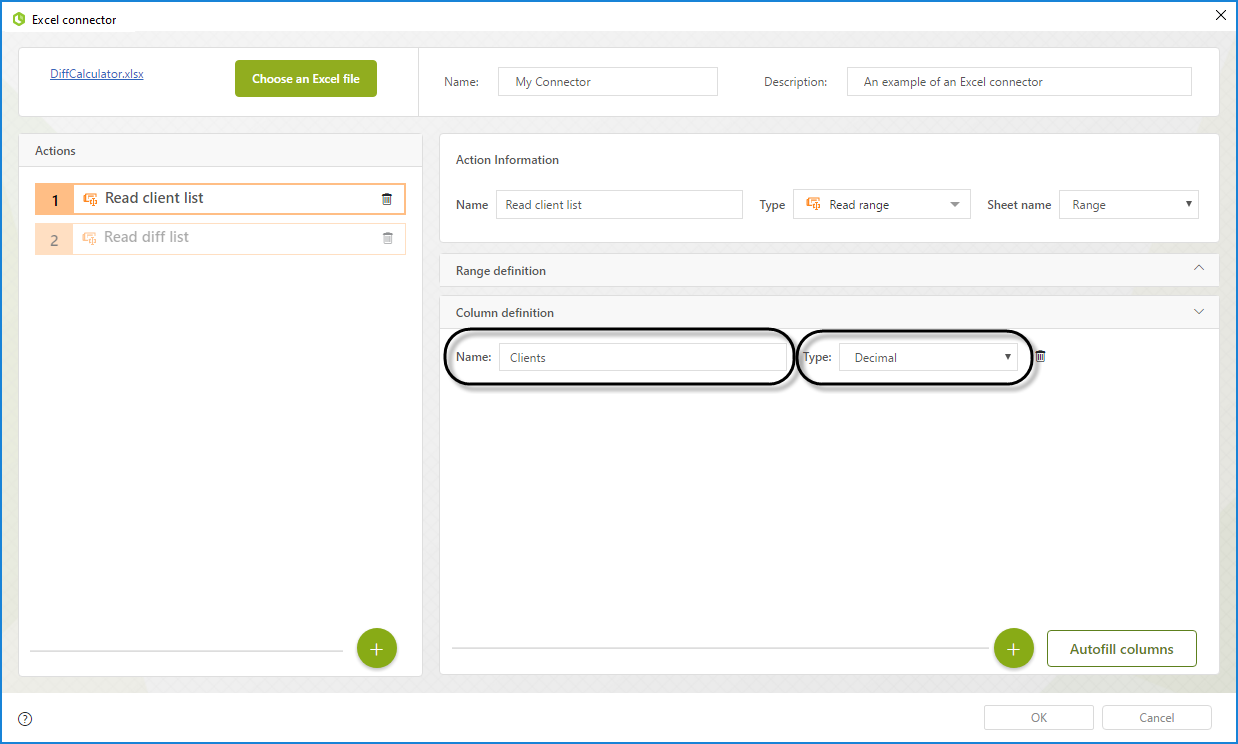Screen dimensions: 1238x744
Task: Remove the Clients column definition
Action: click(x=1040, y=357)
